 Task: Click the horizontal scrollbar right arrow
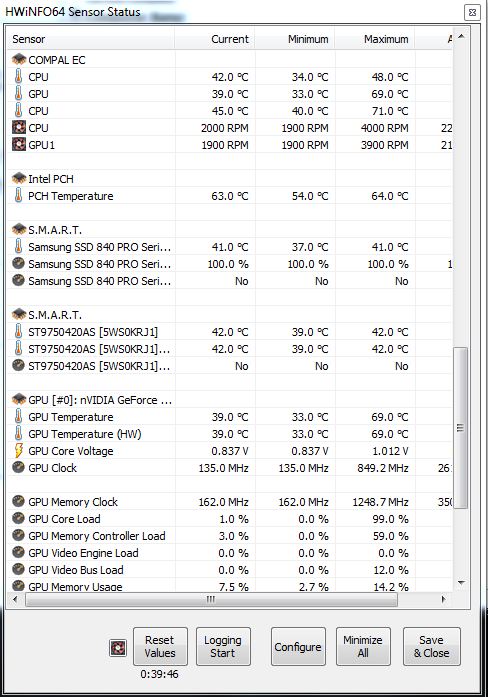(444, 599)
